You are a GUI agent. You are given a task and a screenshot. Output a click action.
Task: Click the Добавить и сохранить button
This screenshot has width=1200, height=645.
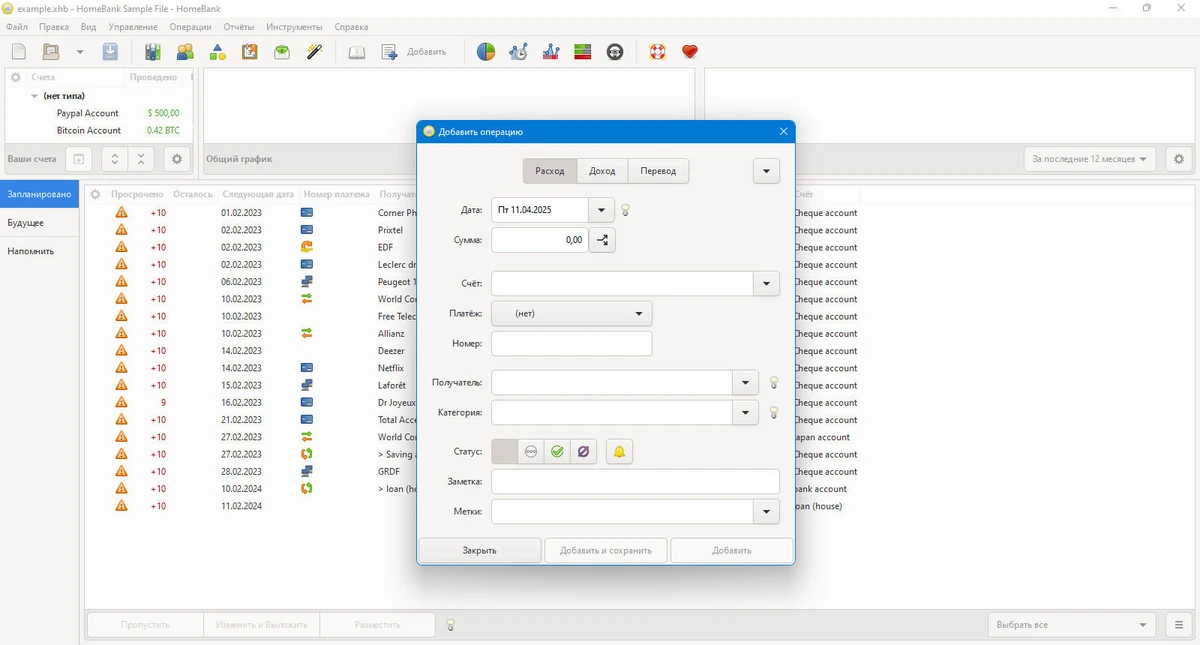[606, 550]
